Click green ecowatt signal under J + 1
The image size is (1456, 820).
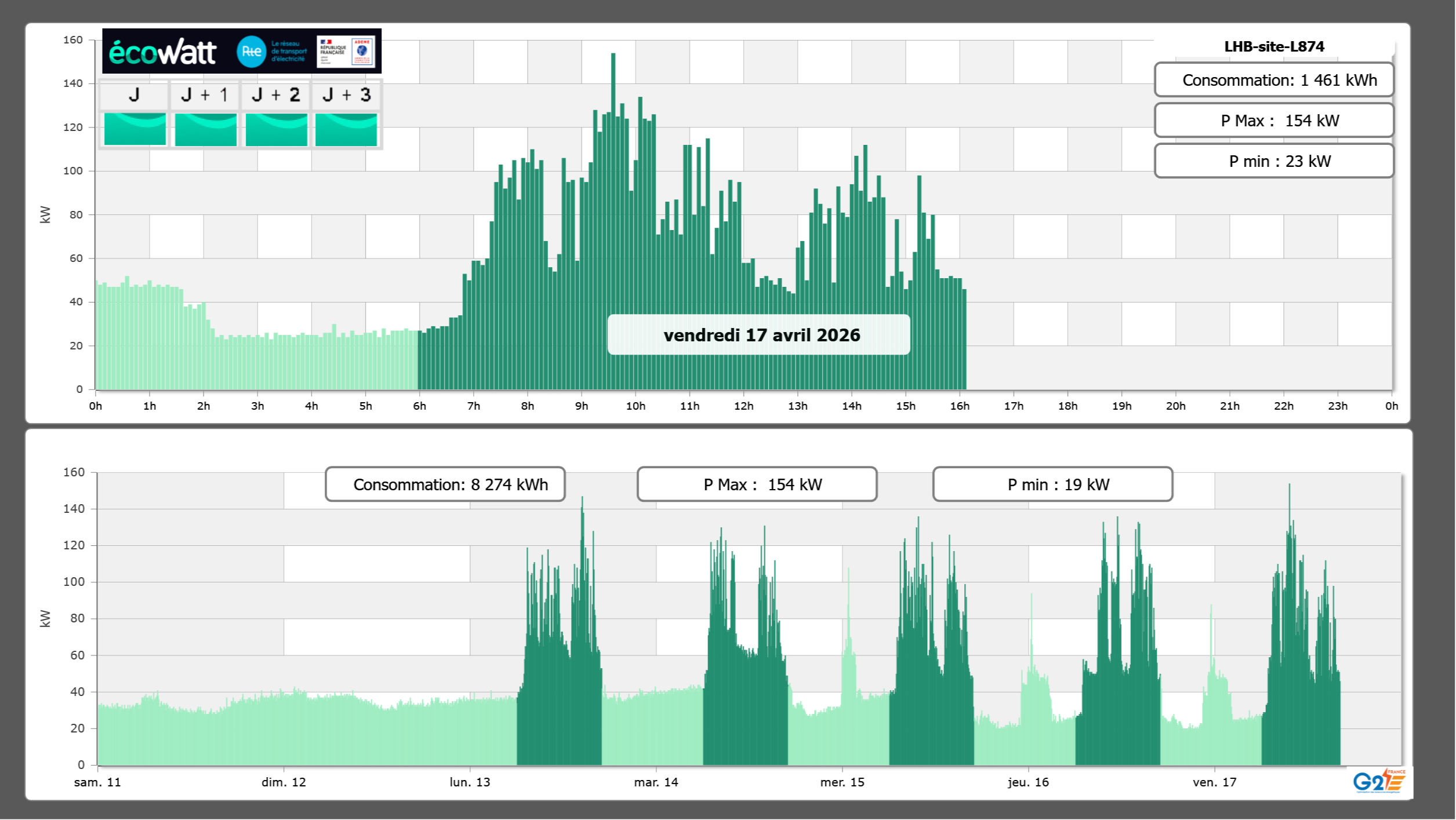tap(205, 129)
